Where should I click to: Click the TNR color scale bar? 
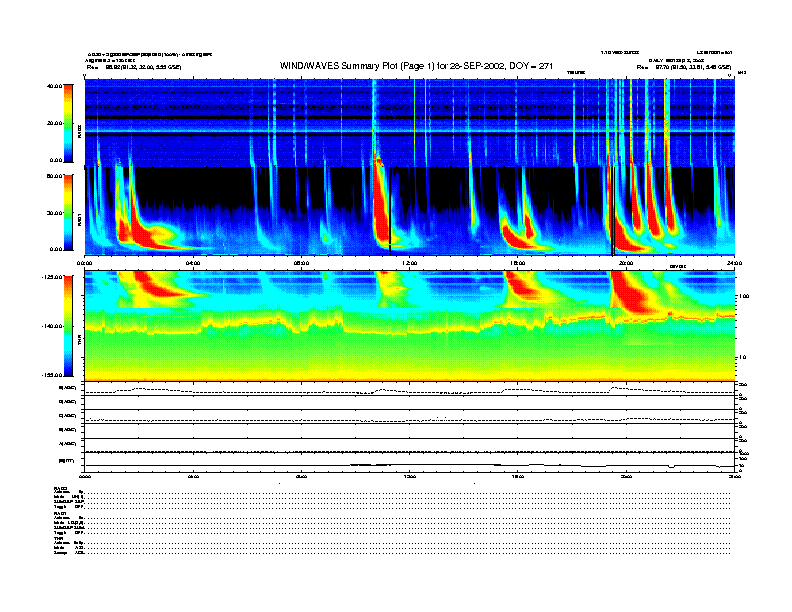tap(67, 326)
